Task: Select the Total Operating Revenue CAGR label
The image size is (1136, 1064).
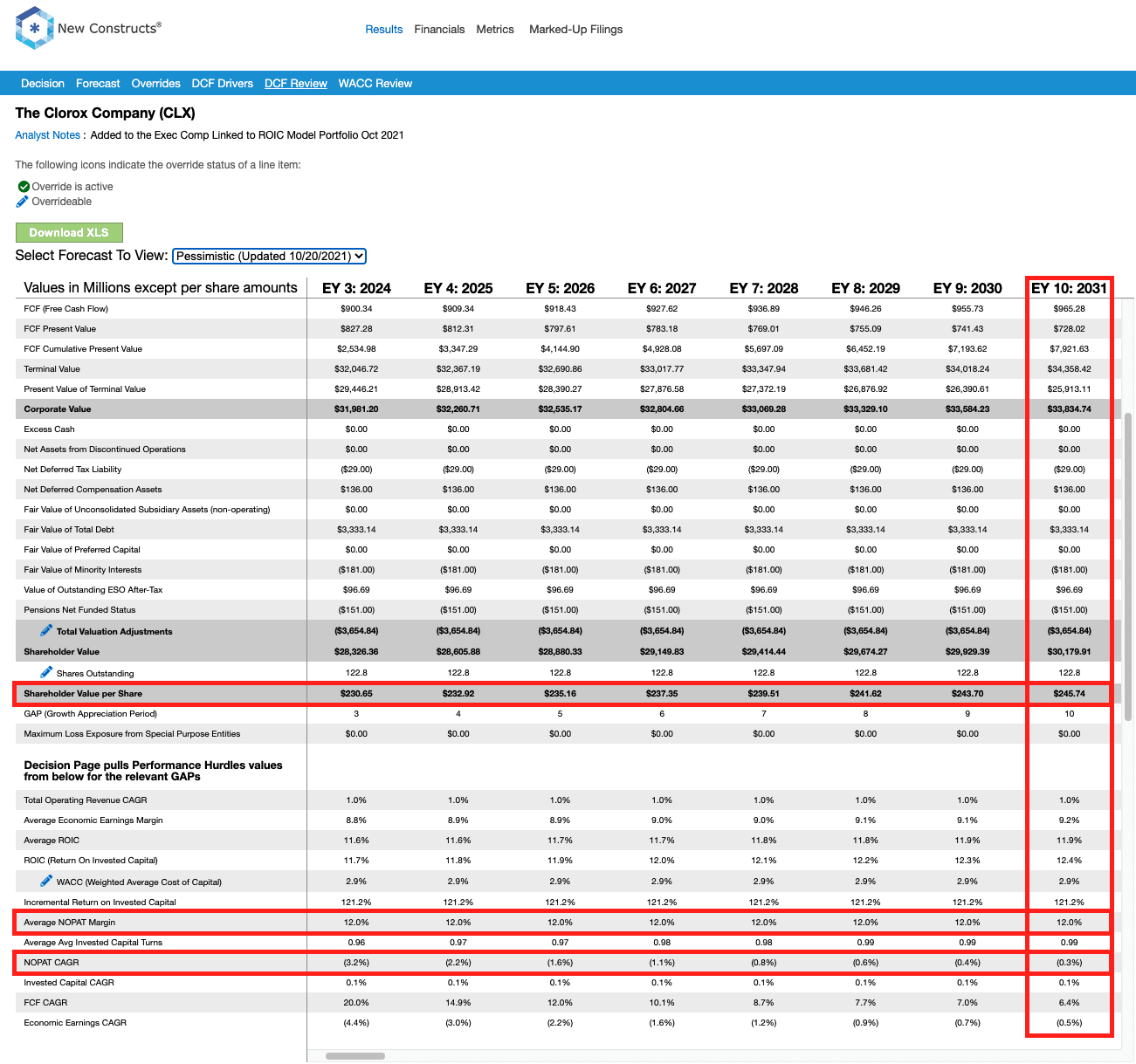Action: click(86, 800)
